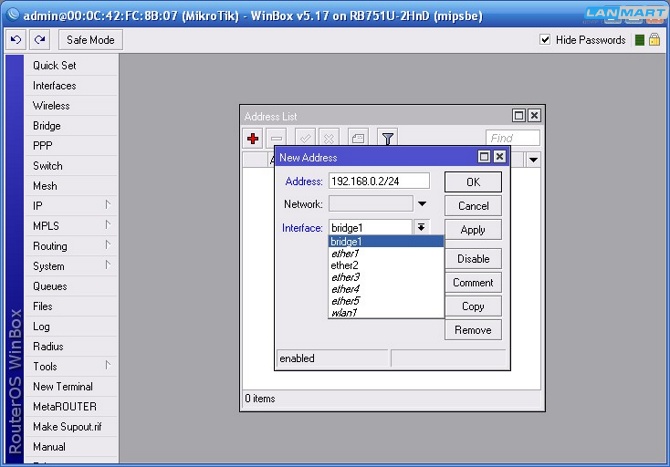
Task: Click the remove minus icon in Address List
Action: tap(276, 138)
